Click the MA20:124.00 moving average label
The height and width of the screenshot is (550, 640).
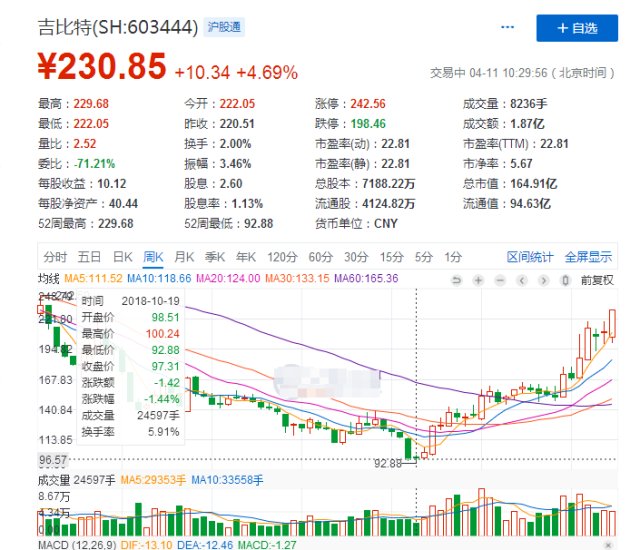click(x=228, y=279)
